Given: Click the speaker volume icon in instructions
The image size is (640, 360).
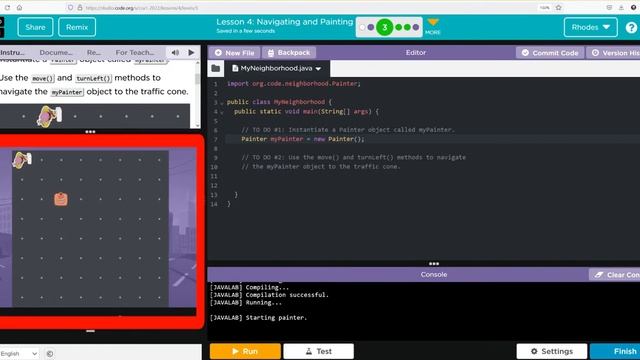Looking at the screenshot, I should click(x=175, y=52).
